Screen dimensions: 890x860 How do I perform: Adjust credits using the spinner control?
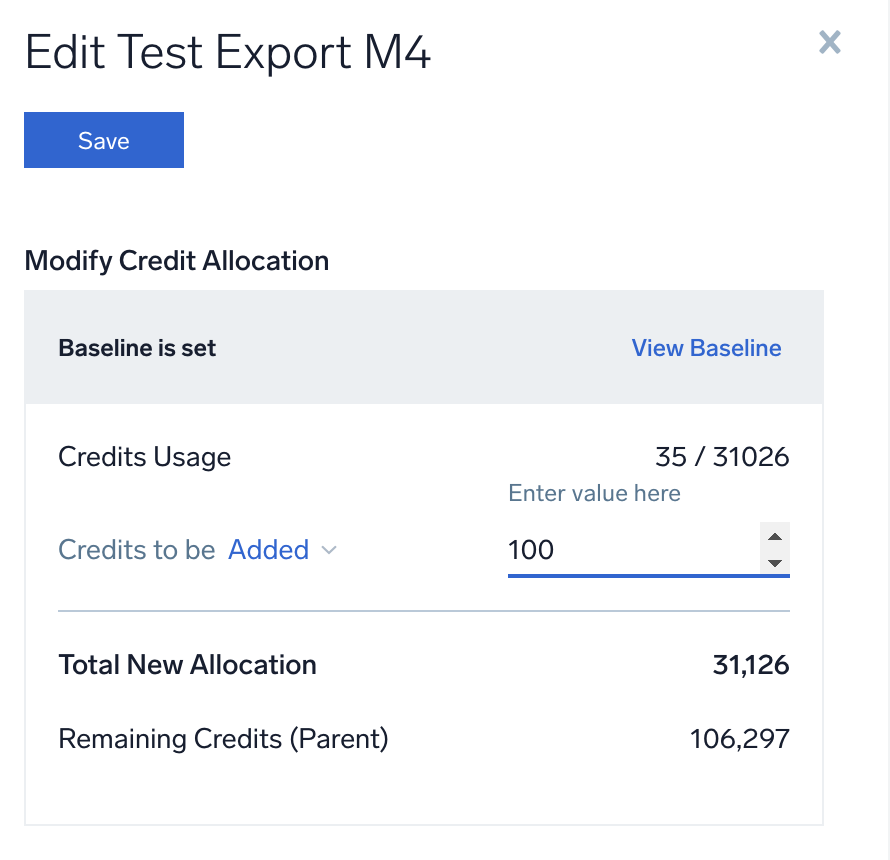[777, 550]
